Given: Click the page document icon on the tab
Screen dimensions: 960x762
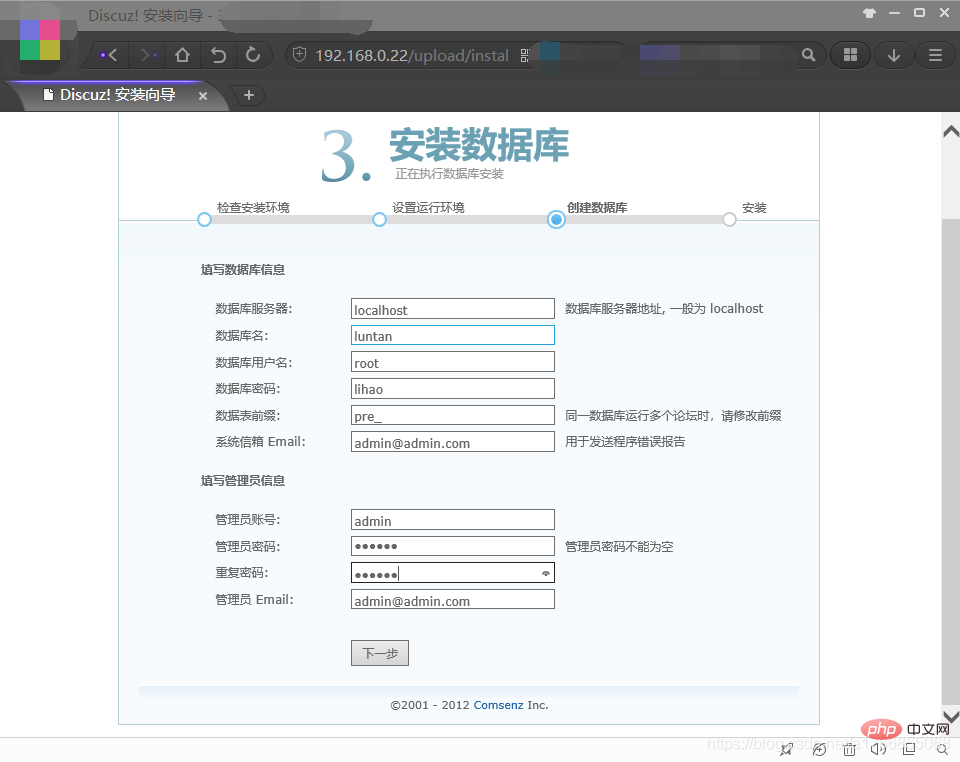Looking at the screenshot, I should click(48, 94).
